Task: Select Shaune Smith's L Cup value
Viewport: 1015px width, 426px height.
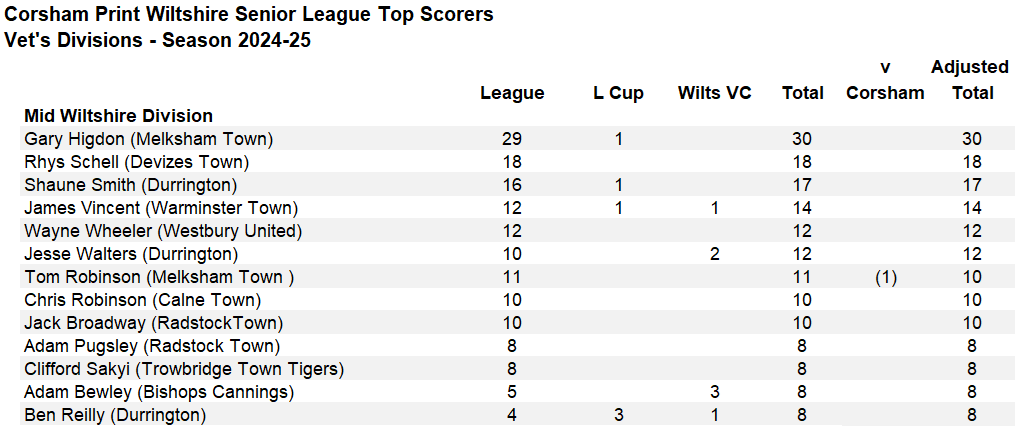Action: (618, 185)
